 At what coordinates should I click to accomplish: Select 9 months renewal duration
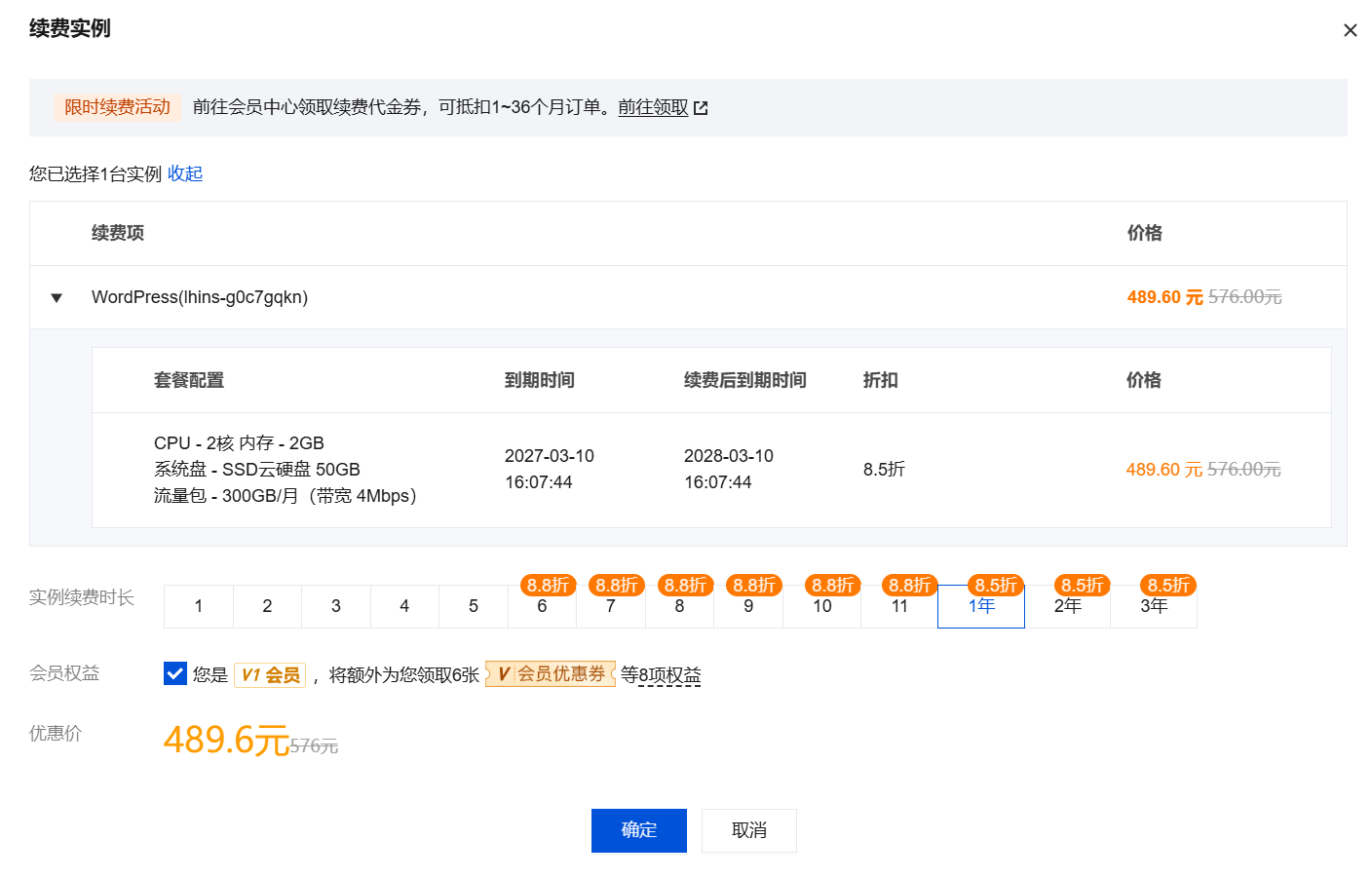tap(748, 606)
